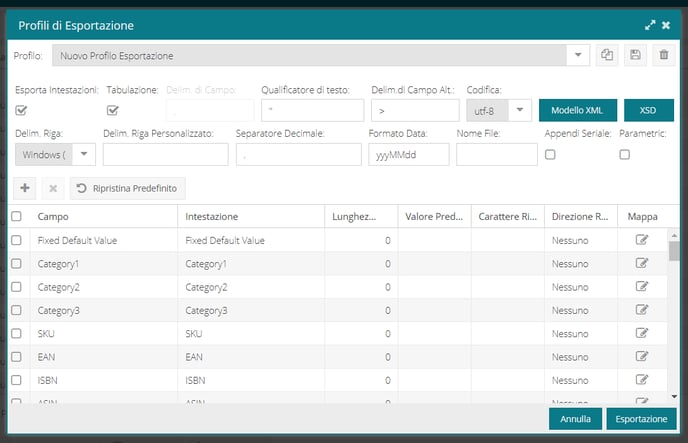Click the duplicate profile icon
Image resolution: width=688 pixels, height=443 pixels.
pyautogui.click(x=607, y=55)
